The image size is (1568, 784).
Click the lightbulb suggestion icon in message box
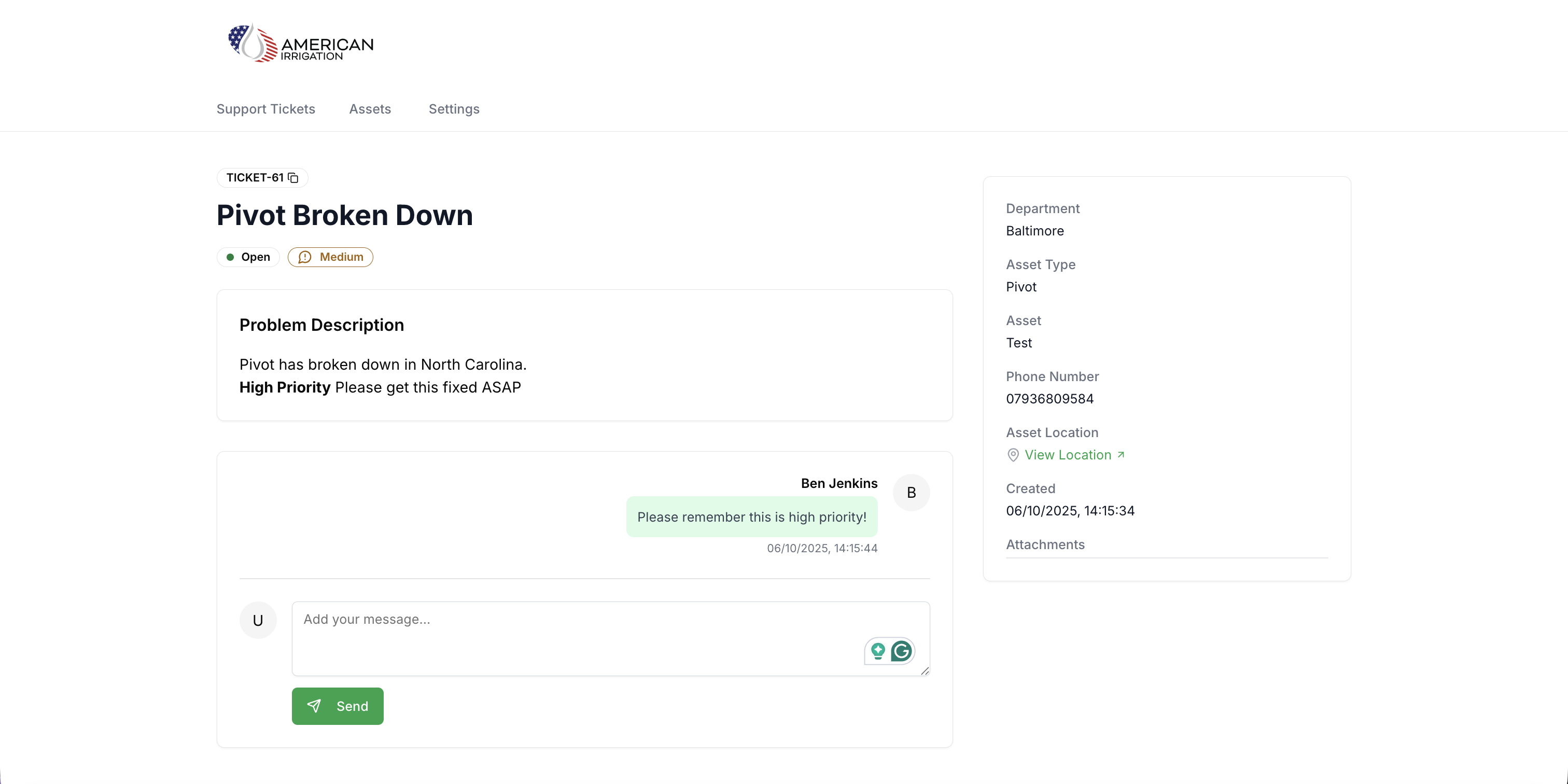(878, 651)
